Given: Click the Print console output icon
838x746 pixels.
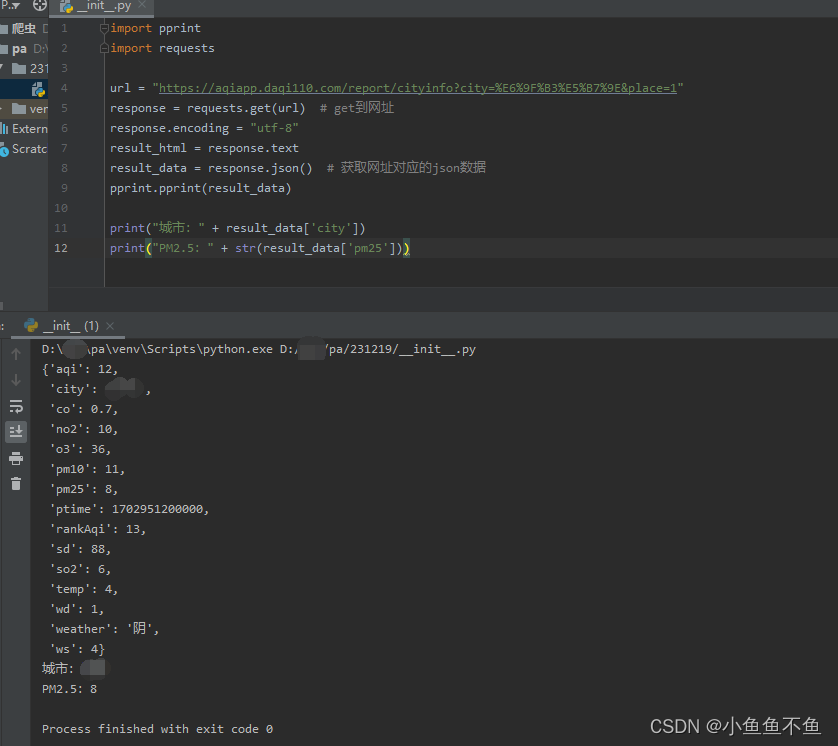Looking at the screenshot, I should pyautogui.click(x=16, y=459).
